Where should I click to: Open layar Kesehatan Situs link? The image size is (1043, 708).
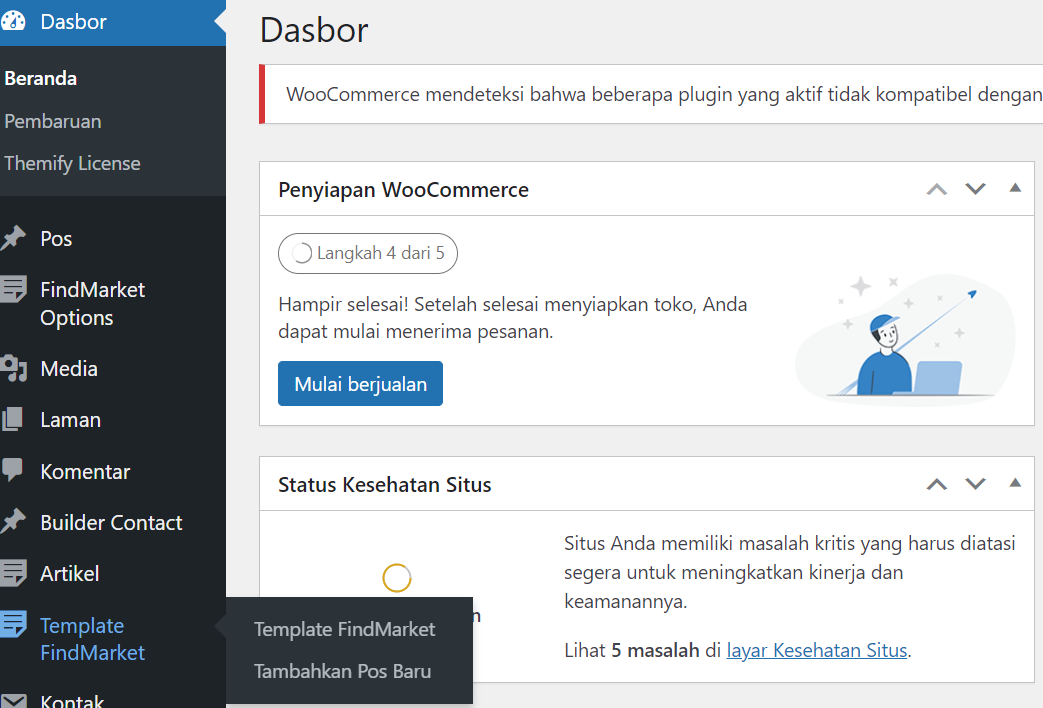pyautogui.click(x=817, y=650)
